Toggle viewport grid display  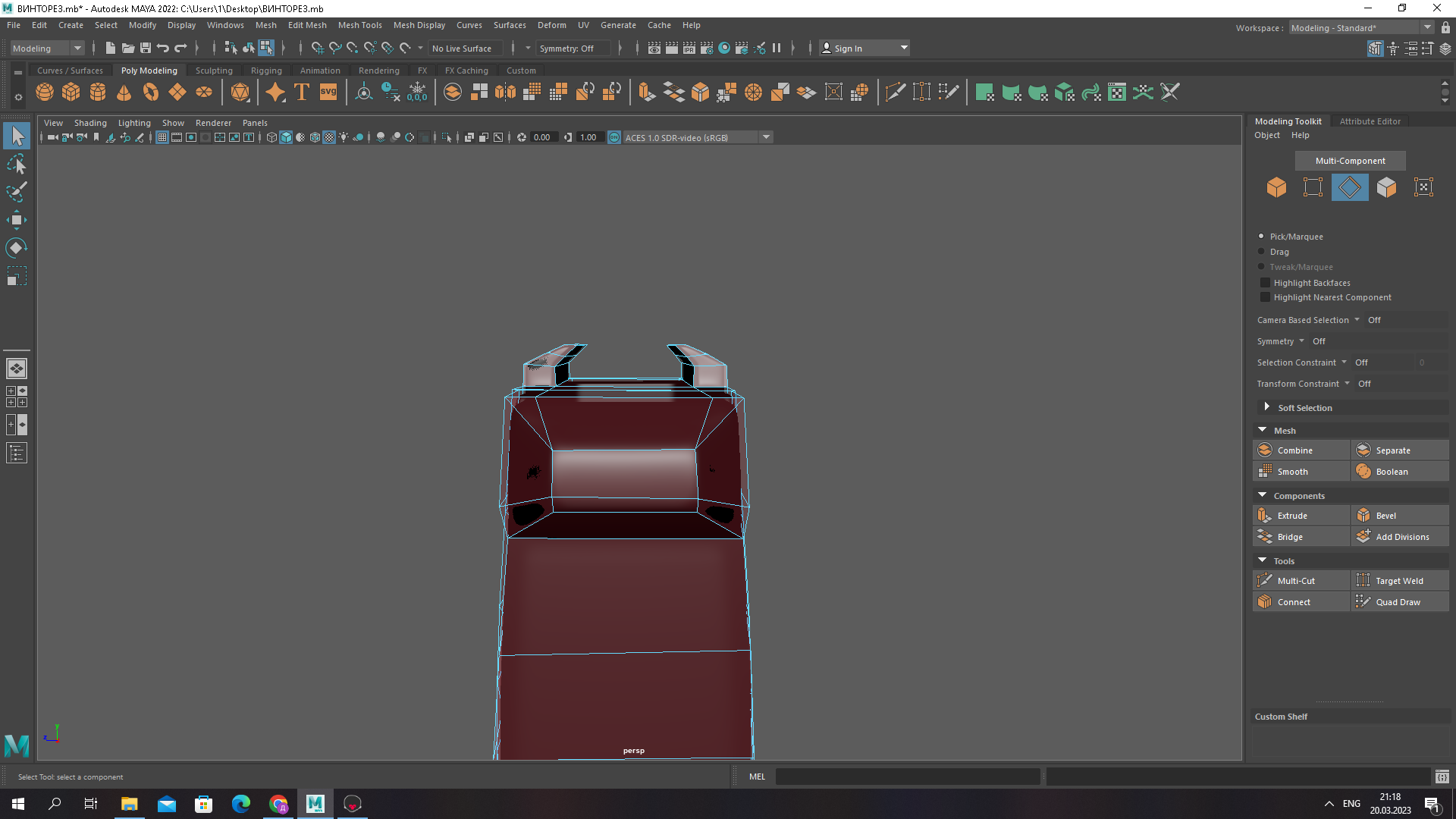pyautogui.click(x=162, y=137)
